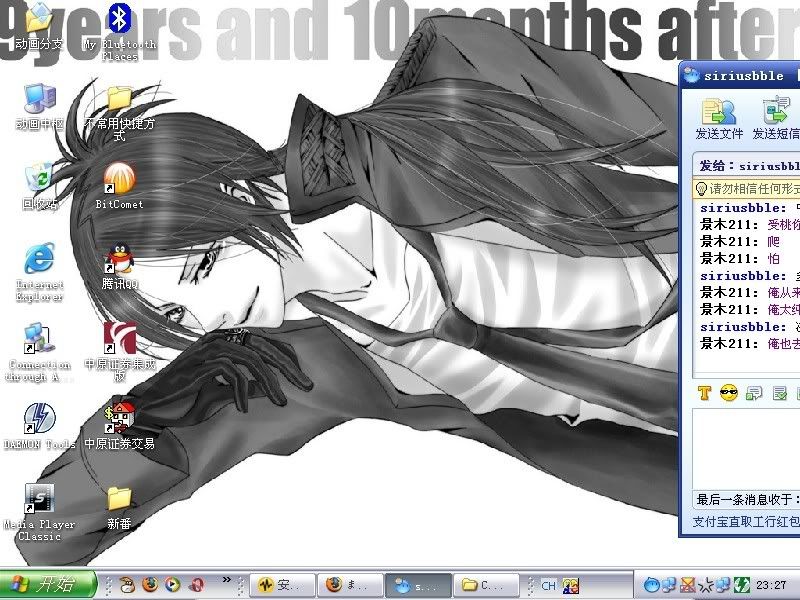Click the message beginning 景木211: 俺也去
The height and width of the screenshot is (600, 800).
[x=749, y=344]
